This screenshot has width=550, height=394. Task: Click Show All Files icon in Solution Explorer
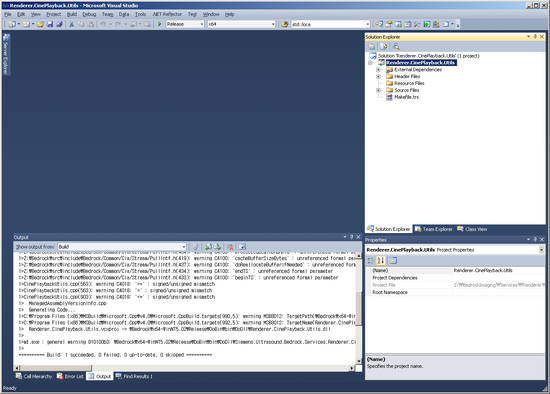384,46
